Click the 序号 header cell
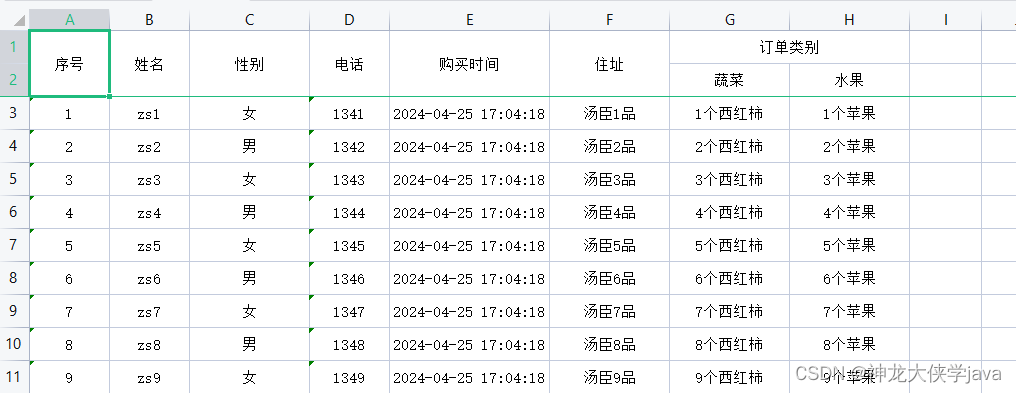The width and height of the screenshot is (1016, 393). tap(70, 64)
